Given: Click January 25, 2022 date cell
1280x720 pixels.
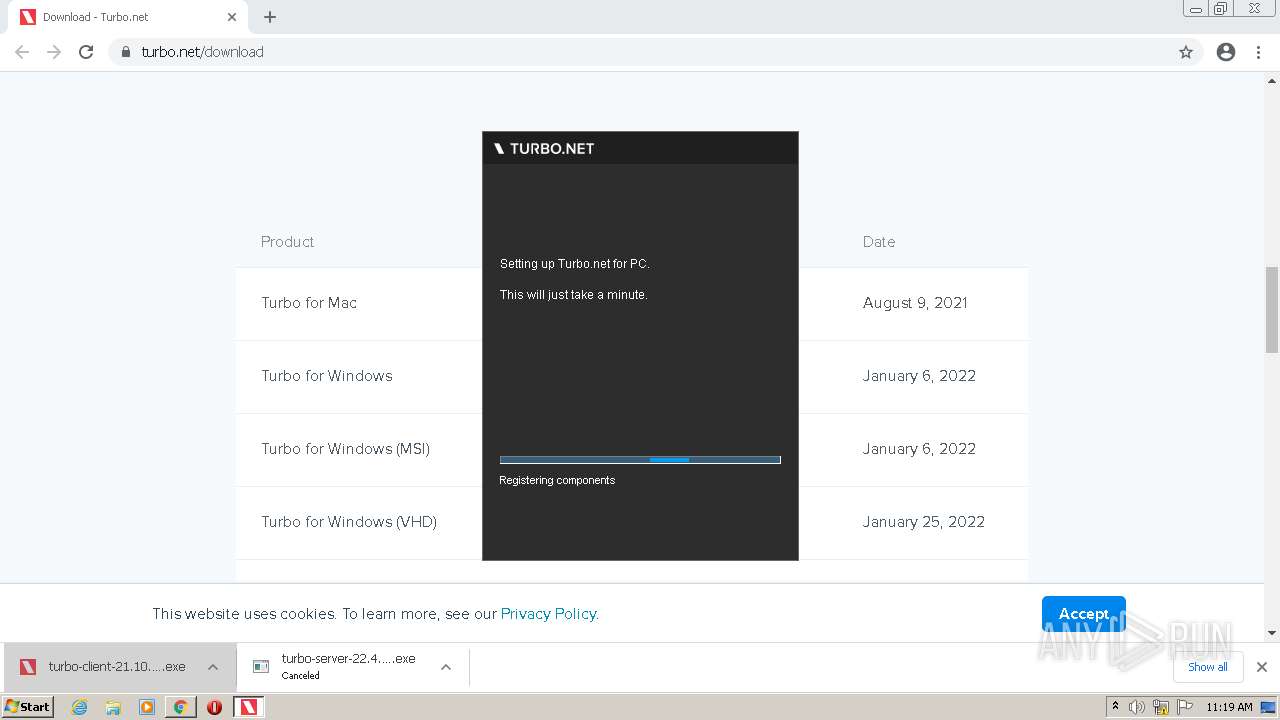Looking at the screenshot, I should click(924, 522).
